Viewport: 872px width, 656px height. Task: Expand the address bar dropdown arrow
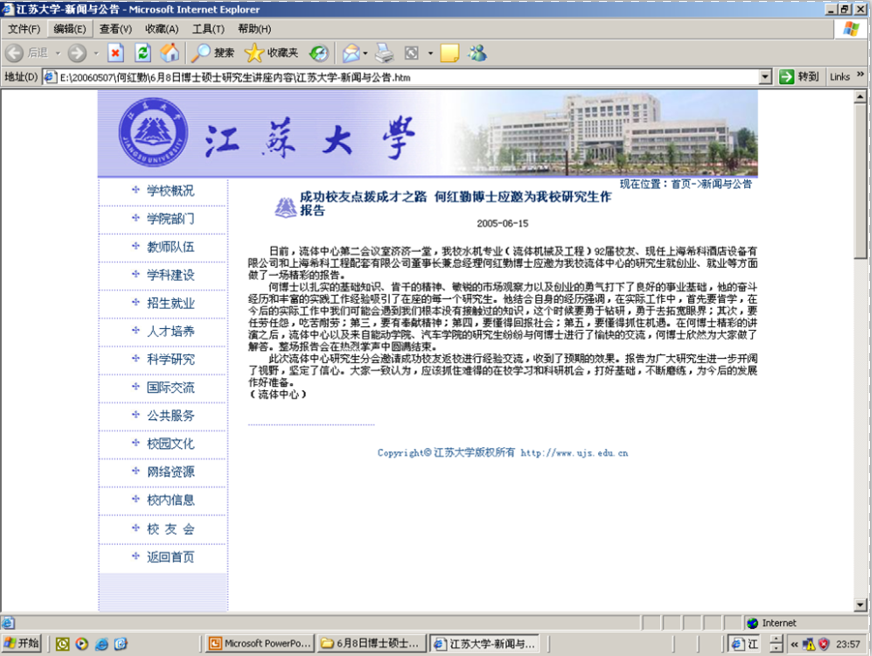click(x=765, y=77)
